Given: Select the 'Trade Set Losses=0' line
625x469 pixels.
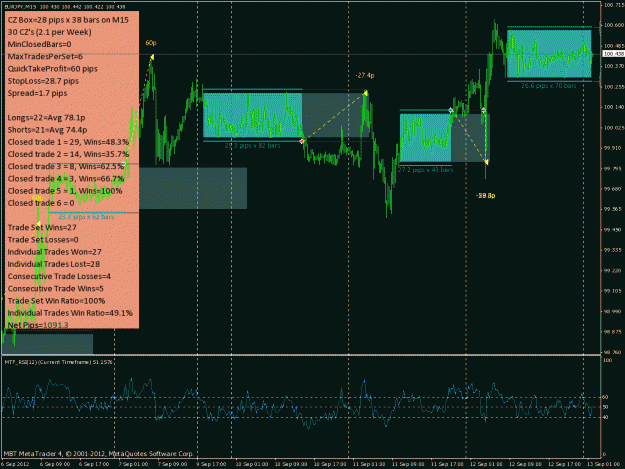Looking at the screenshot, I should click(43, 240).
